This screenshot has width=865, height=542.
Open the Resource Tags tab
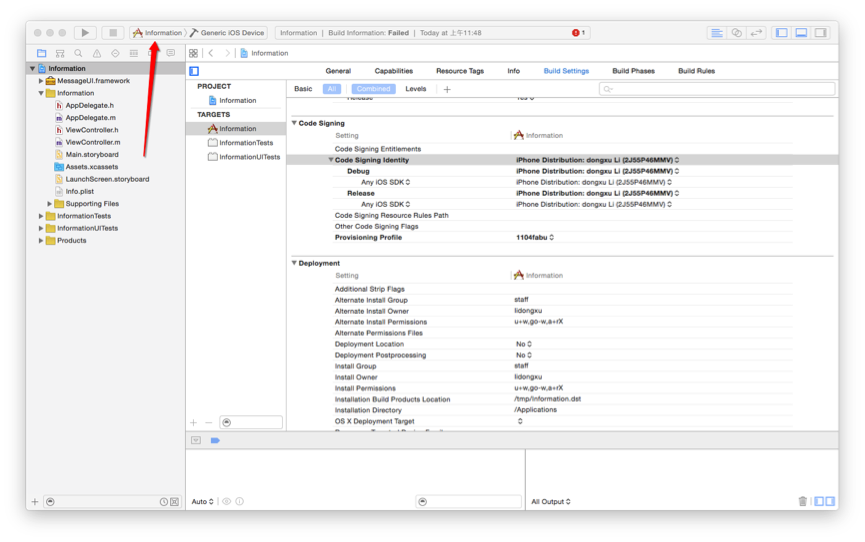click(x=460, y=71)
